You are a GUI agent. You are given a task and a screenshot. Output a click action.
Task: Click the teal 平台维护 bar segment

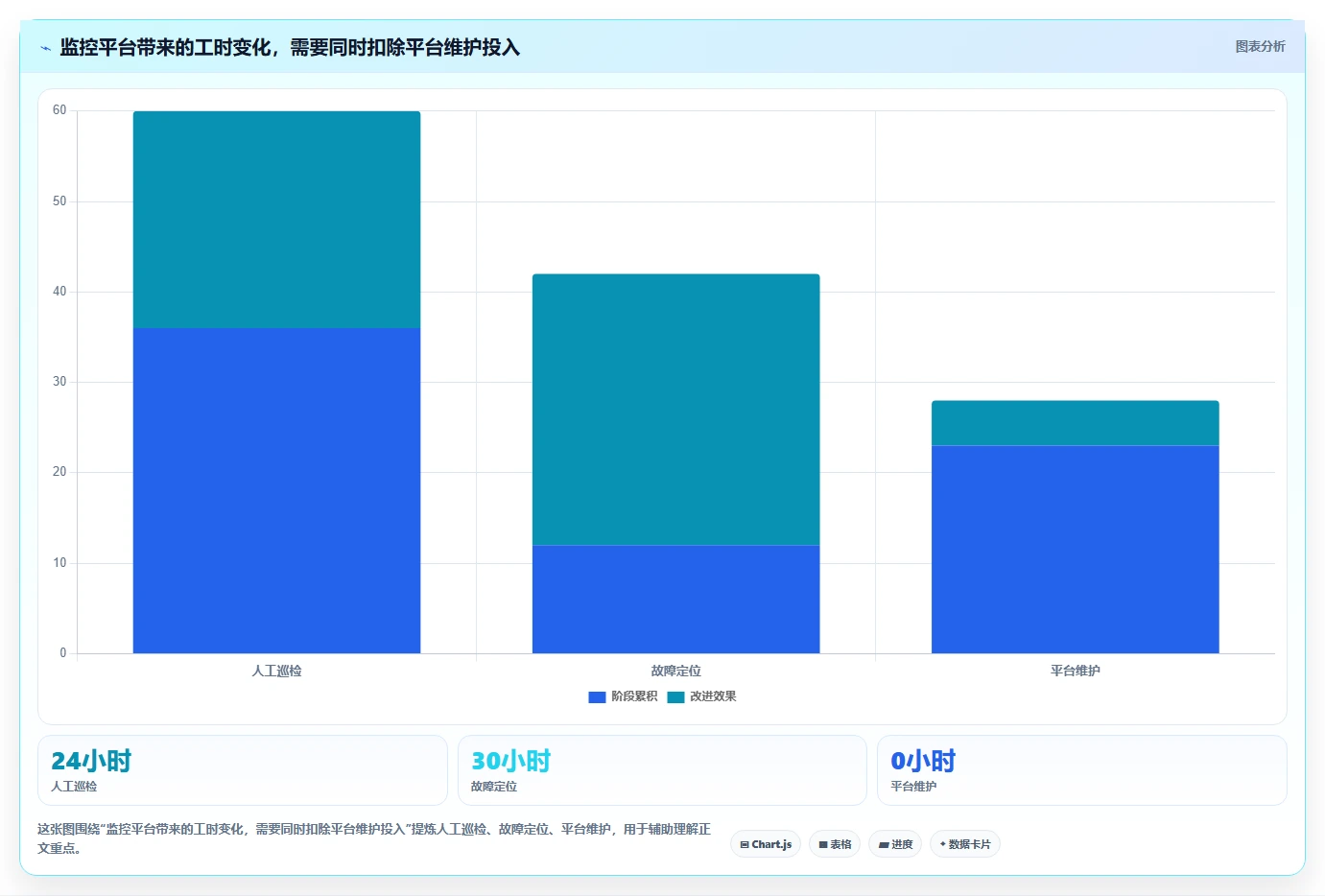point(1075,423)
